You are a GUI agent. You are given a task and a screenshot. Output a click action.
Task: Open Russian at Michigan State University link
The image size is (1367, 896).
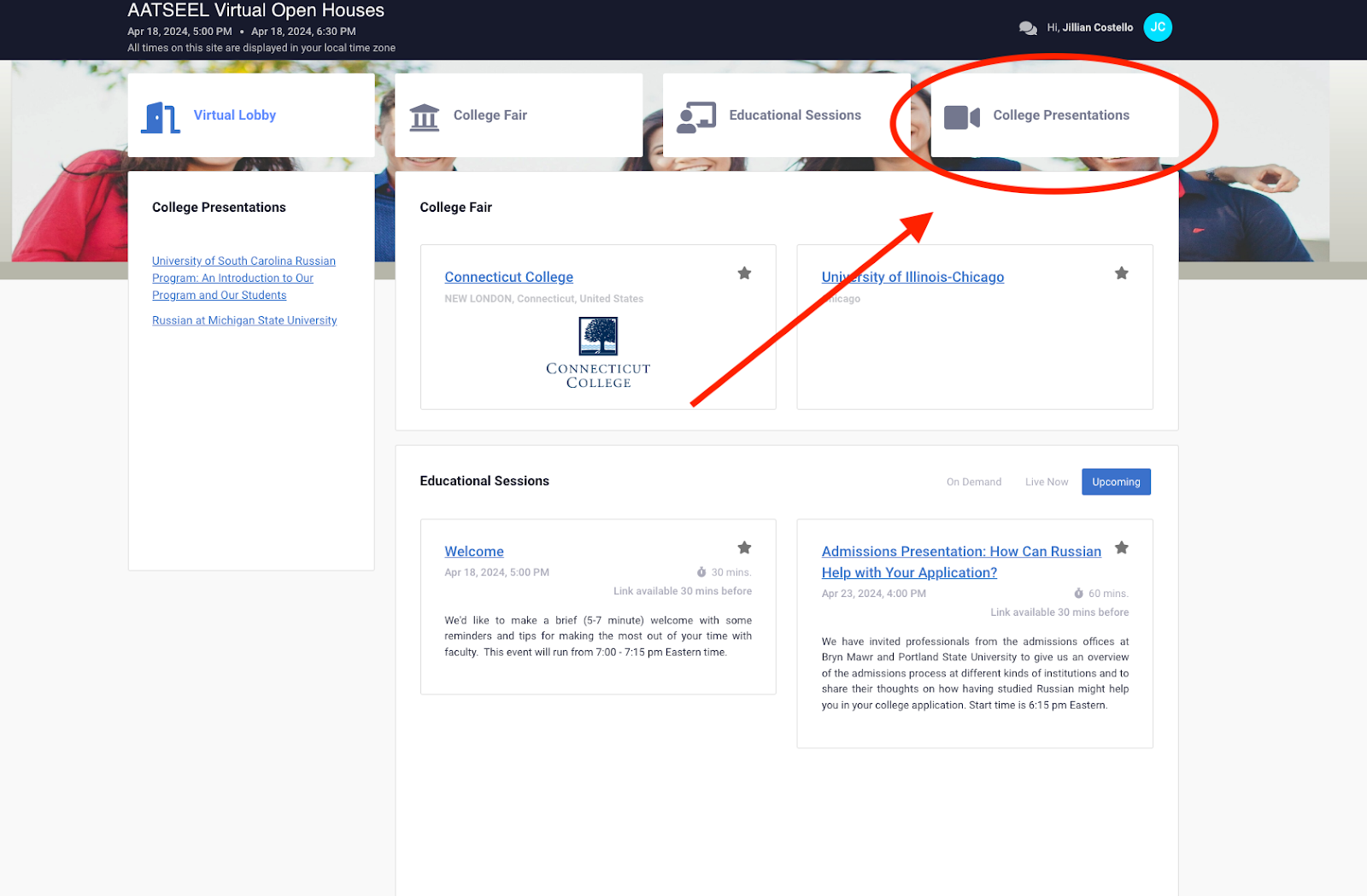point(244,320)
